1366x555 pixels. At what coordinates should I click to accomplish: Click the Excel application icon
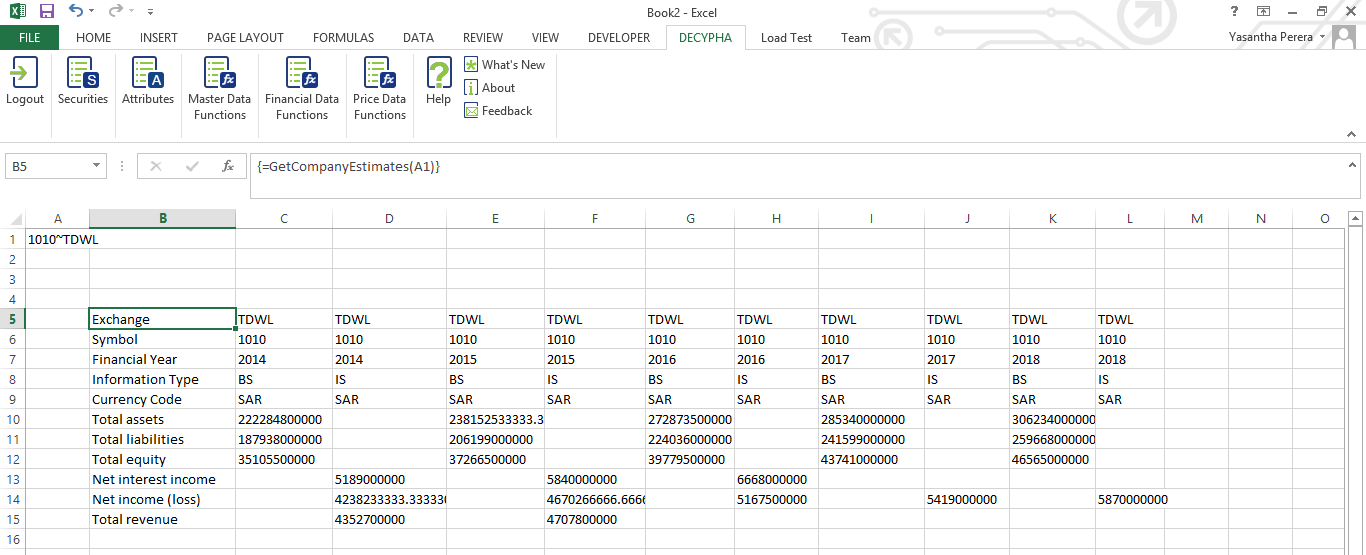(x=17, y=11)
